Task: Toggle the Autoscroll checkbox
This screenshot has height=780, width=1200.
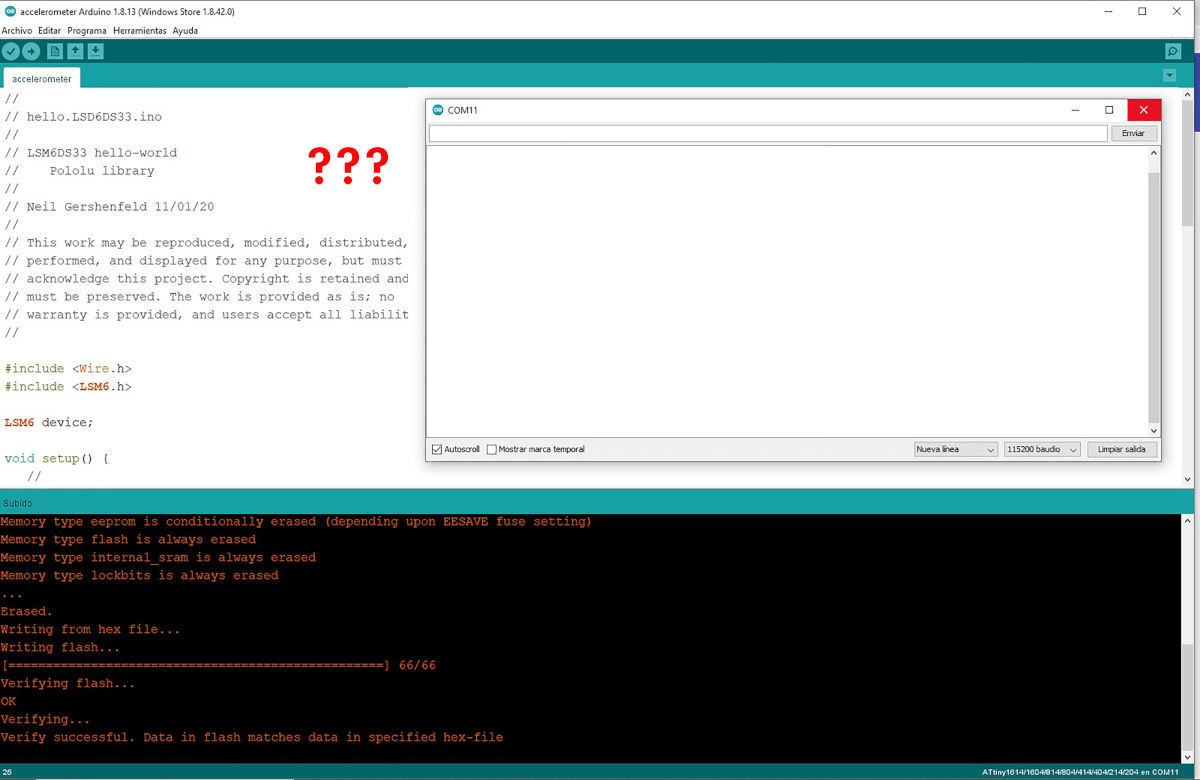Action: tap(437, 450)
